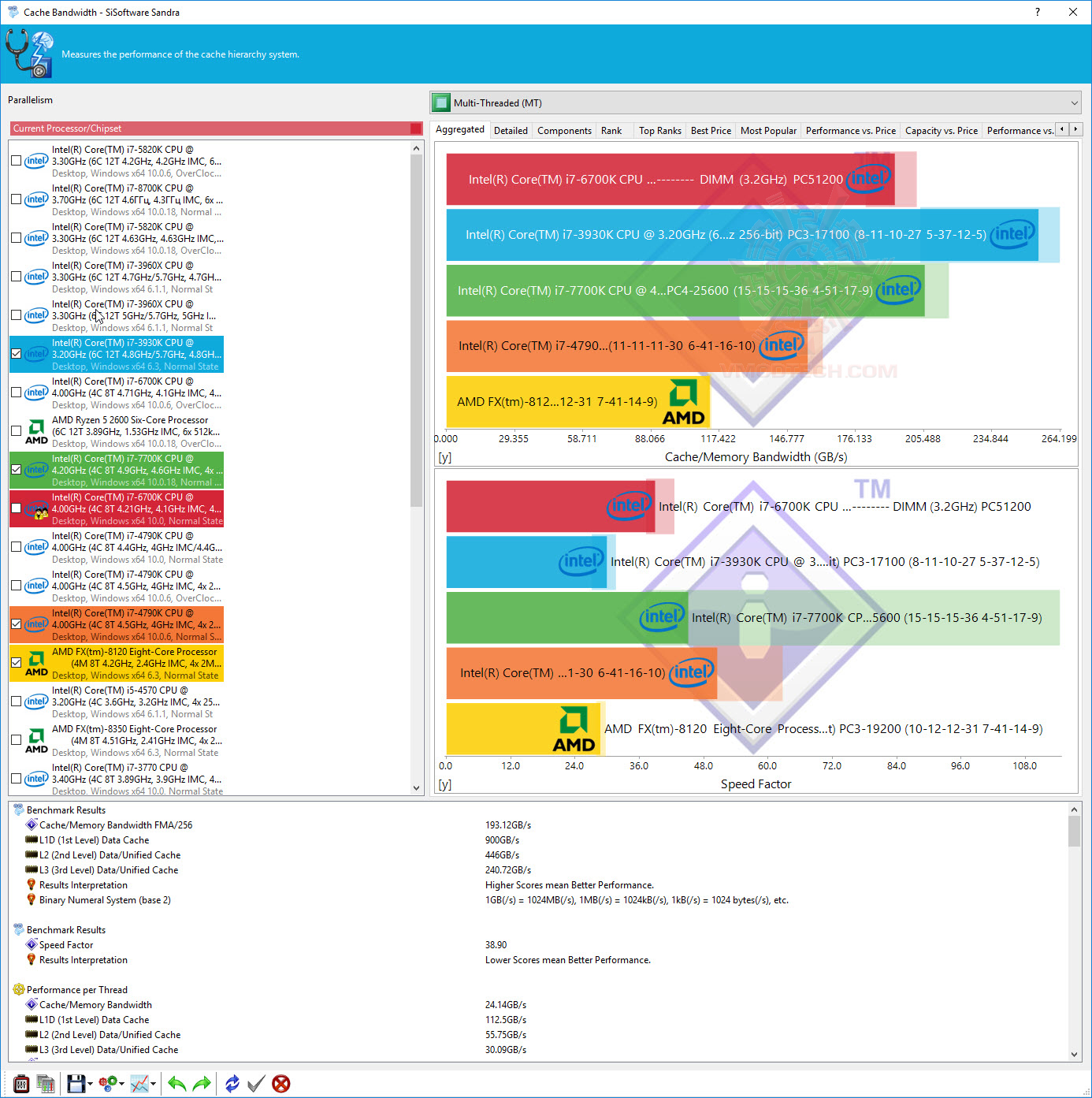The width and height of the screenshot is (1092, 1098).
Task: Click the yellow AMD FX bar in bandwidth chart
Action: pyautogui.click(x=578, y=402)
